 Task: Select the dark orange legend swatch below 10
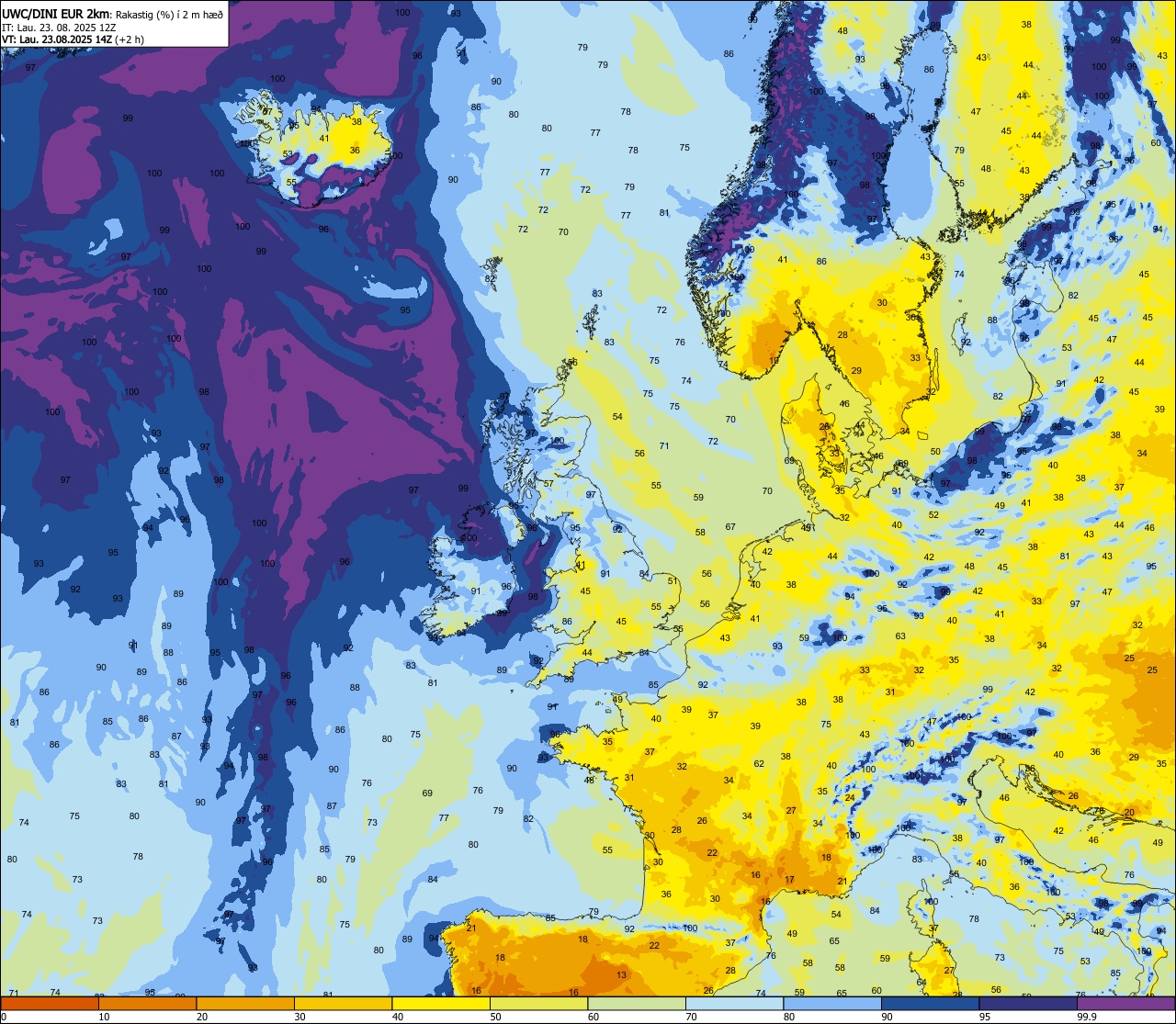[x=50, y=1003]
